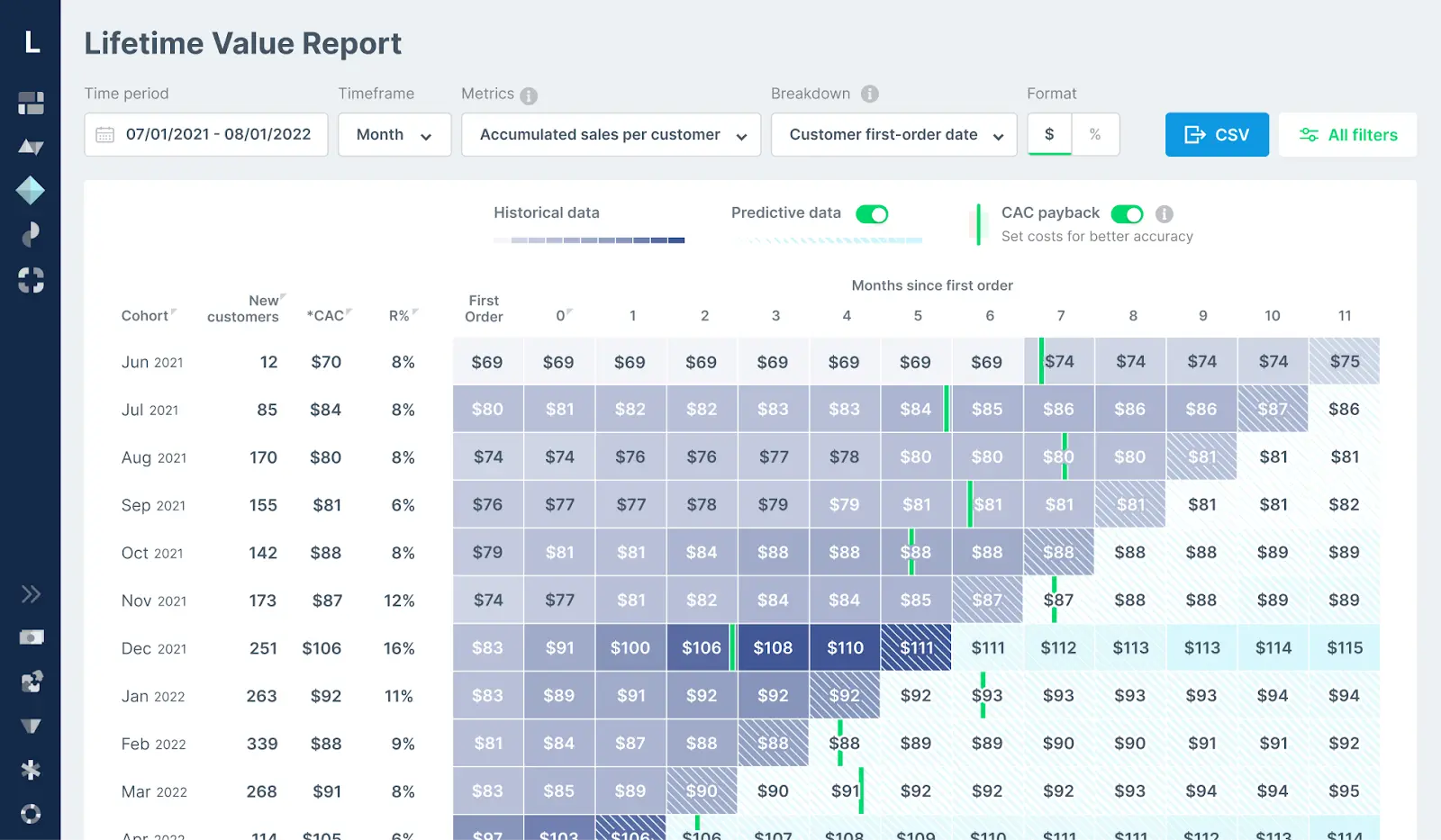The width and height of the screenshot is (1441, 840).
Task: Select the diamond icon in the sidebar
Action: (31, 190)
